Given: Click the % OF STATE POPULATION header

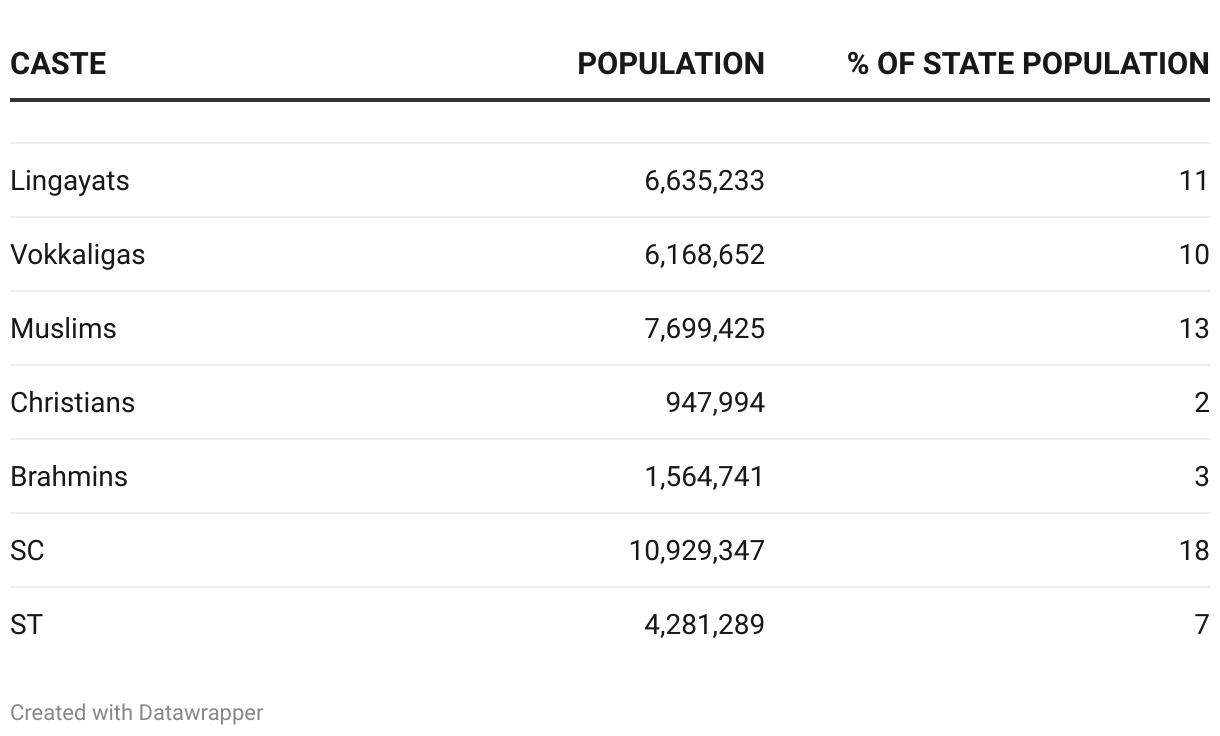Looking at the screenshot, I should point(1027,64).
